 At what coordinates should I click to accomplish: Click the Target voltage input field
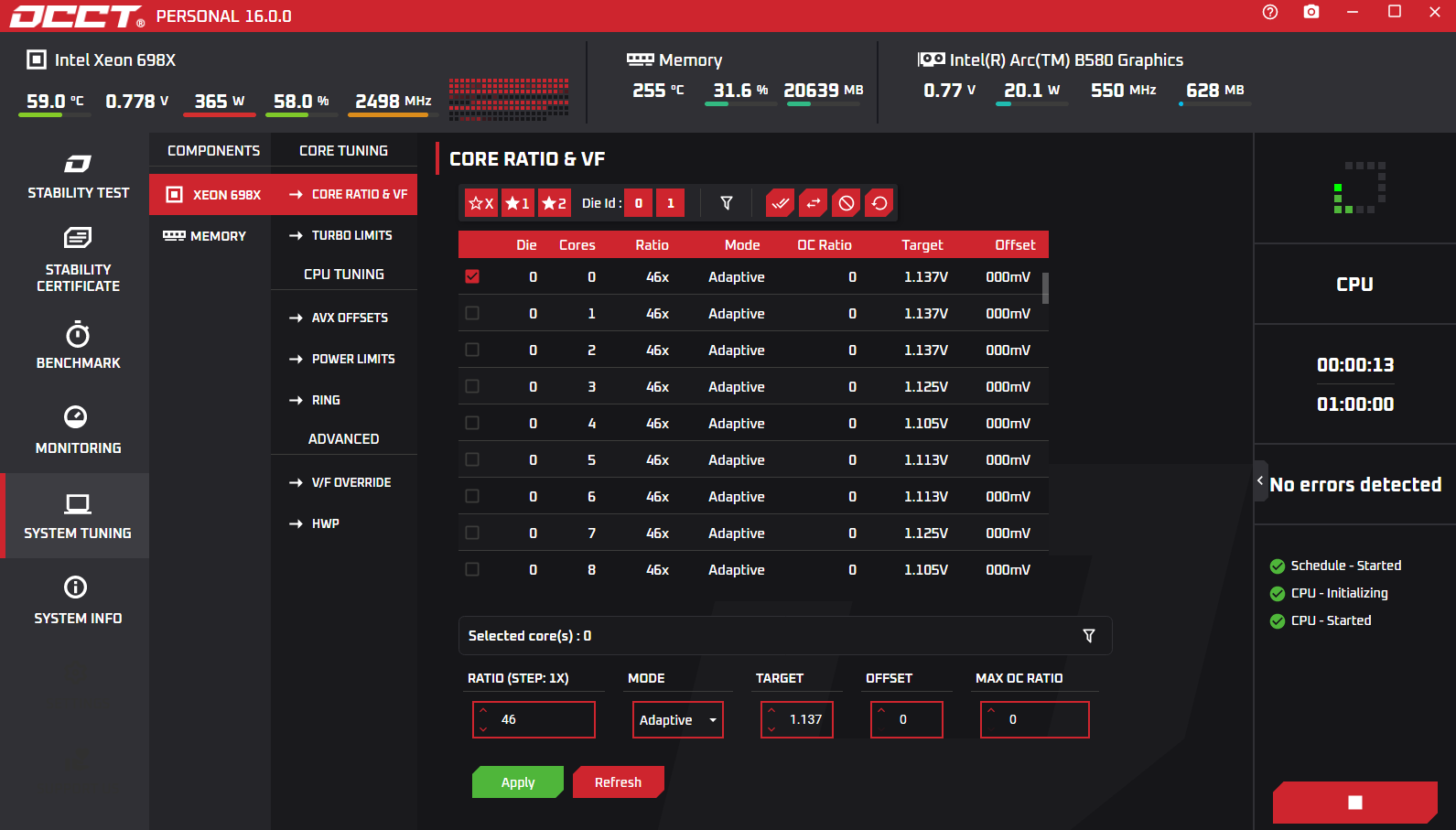[804, 720]
